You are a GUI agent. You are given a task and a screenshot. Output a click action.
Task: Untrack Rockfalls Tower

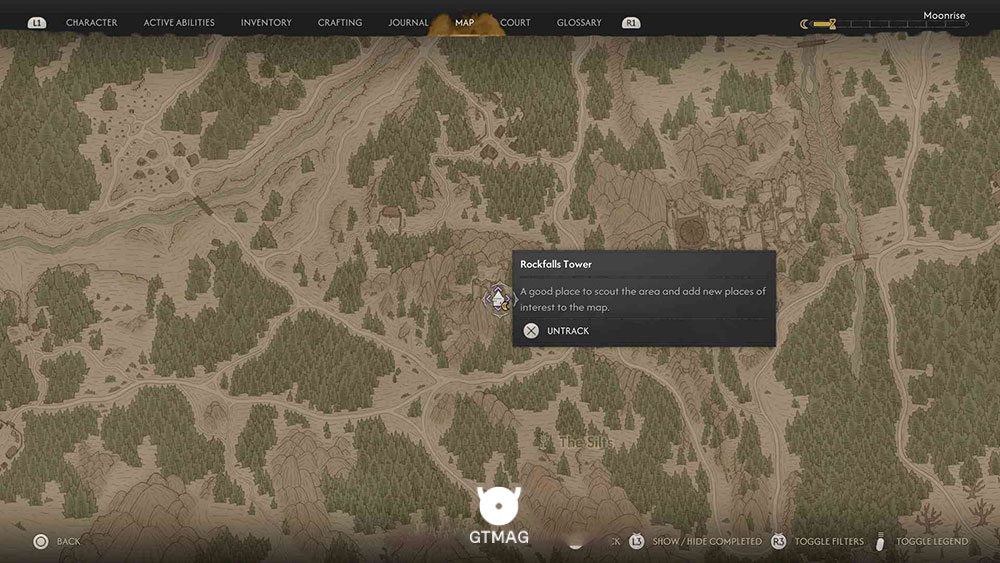pos(568,331)
